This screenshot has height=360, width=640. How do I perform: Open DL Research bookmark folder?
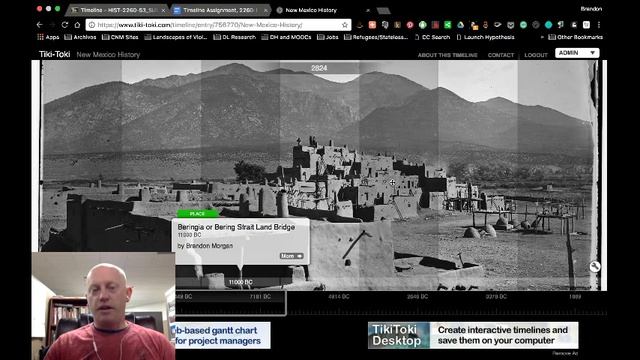tap(234, 37)
